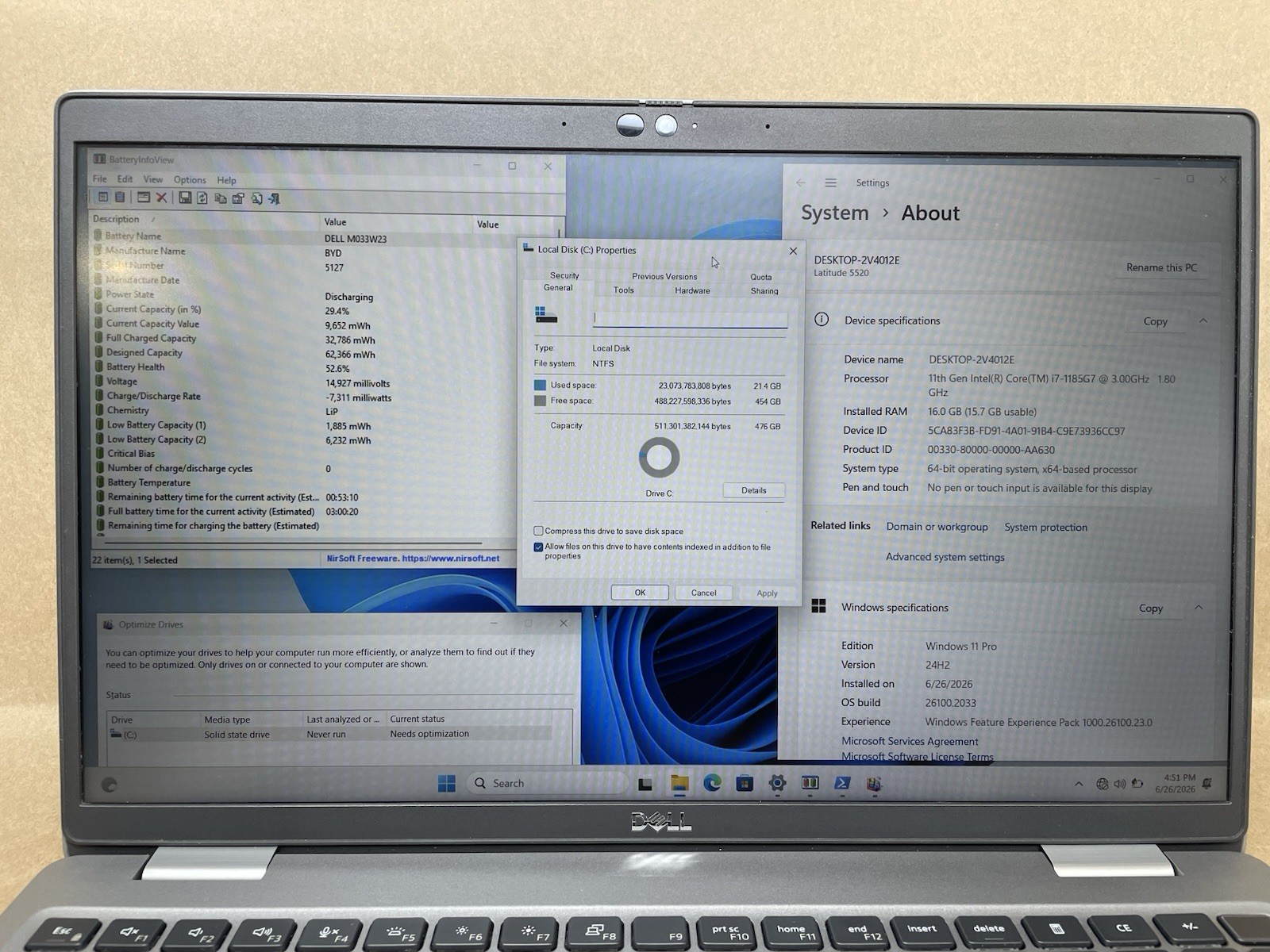Click the Details button for Drive C
1270x952 pixels.
click(754, 490)
